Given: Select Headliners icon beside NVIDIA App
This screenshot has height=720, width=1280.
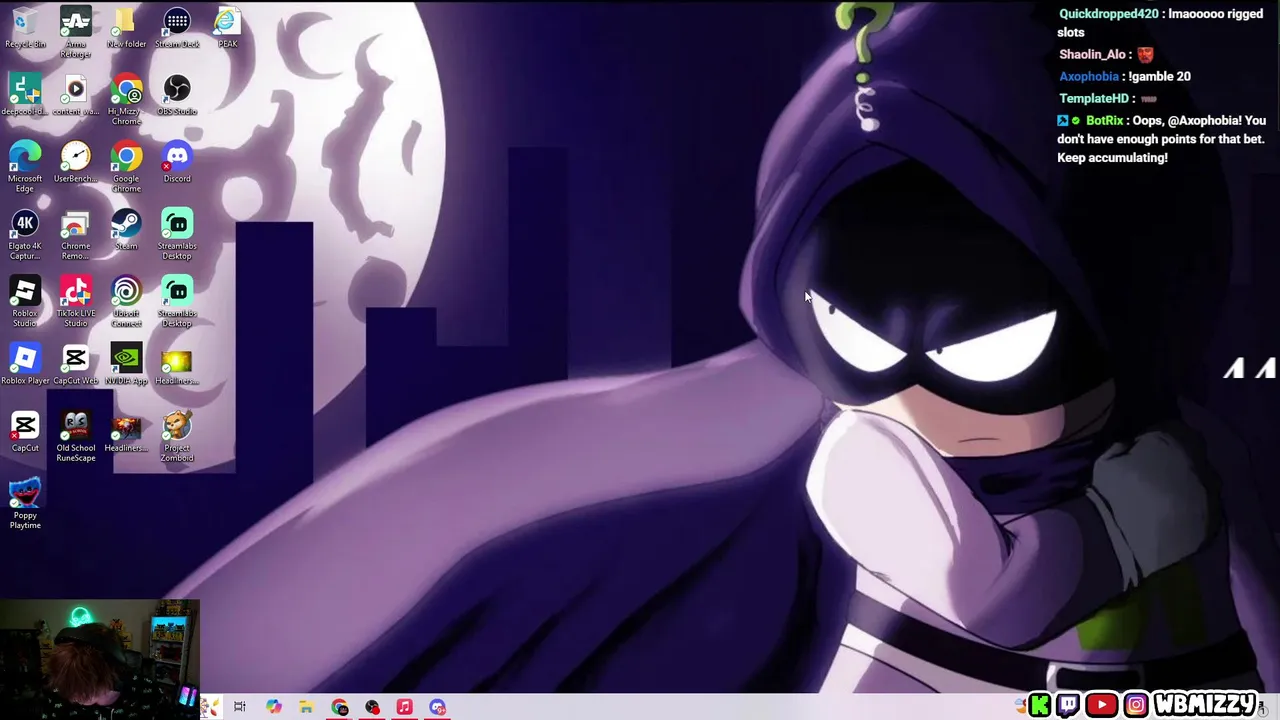Looking at the screenshot, I should tap(177, 364).
